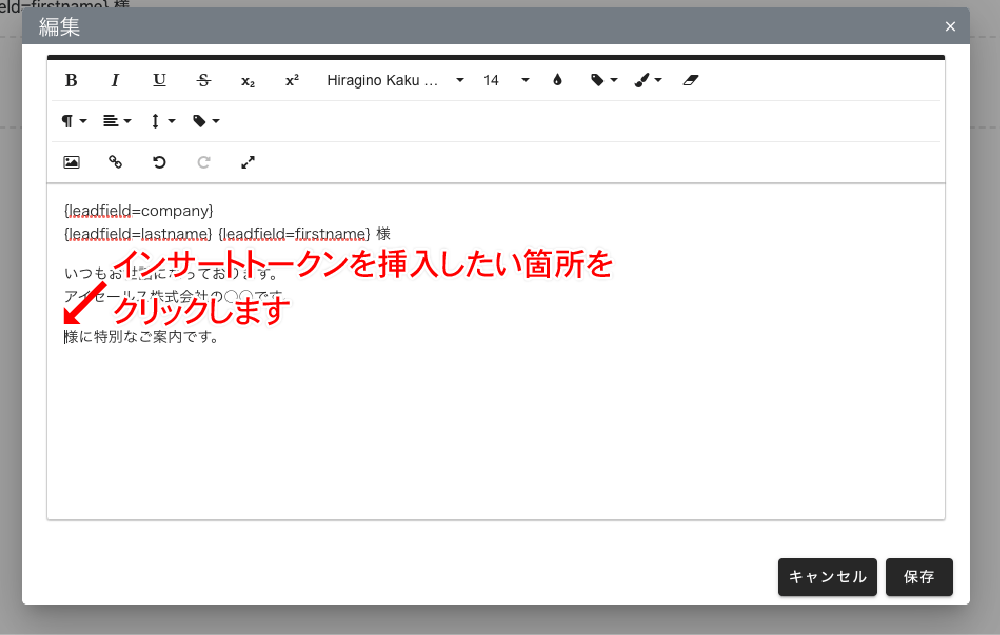Toggle underline formatting

click(x=159, y=80)
